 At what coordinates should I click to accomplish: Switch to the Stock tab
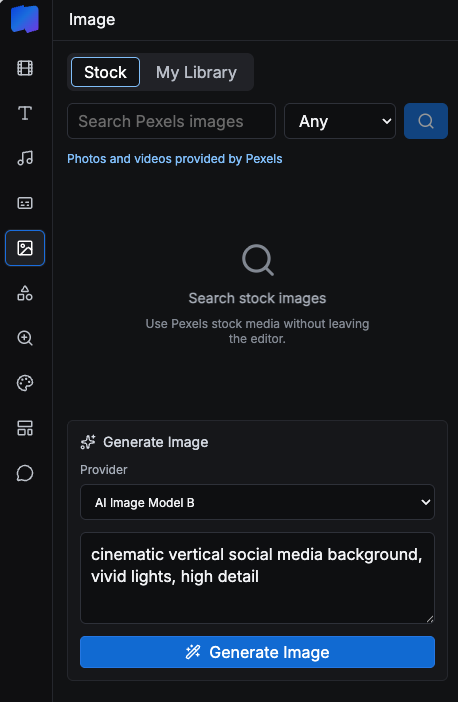click(x=106, y=72)
